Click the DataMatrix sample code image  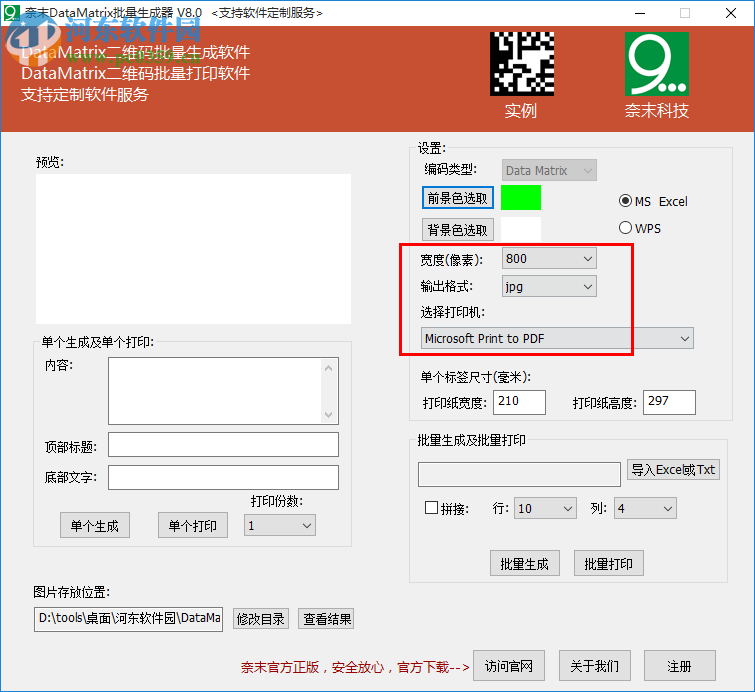coord(521,64)
